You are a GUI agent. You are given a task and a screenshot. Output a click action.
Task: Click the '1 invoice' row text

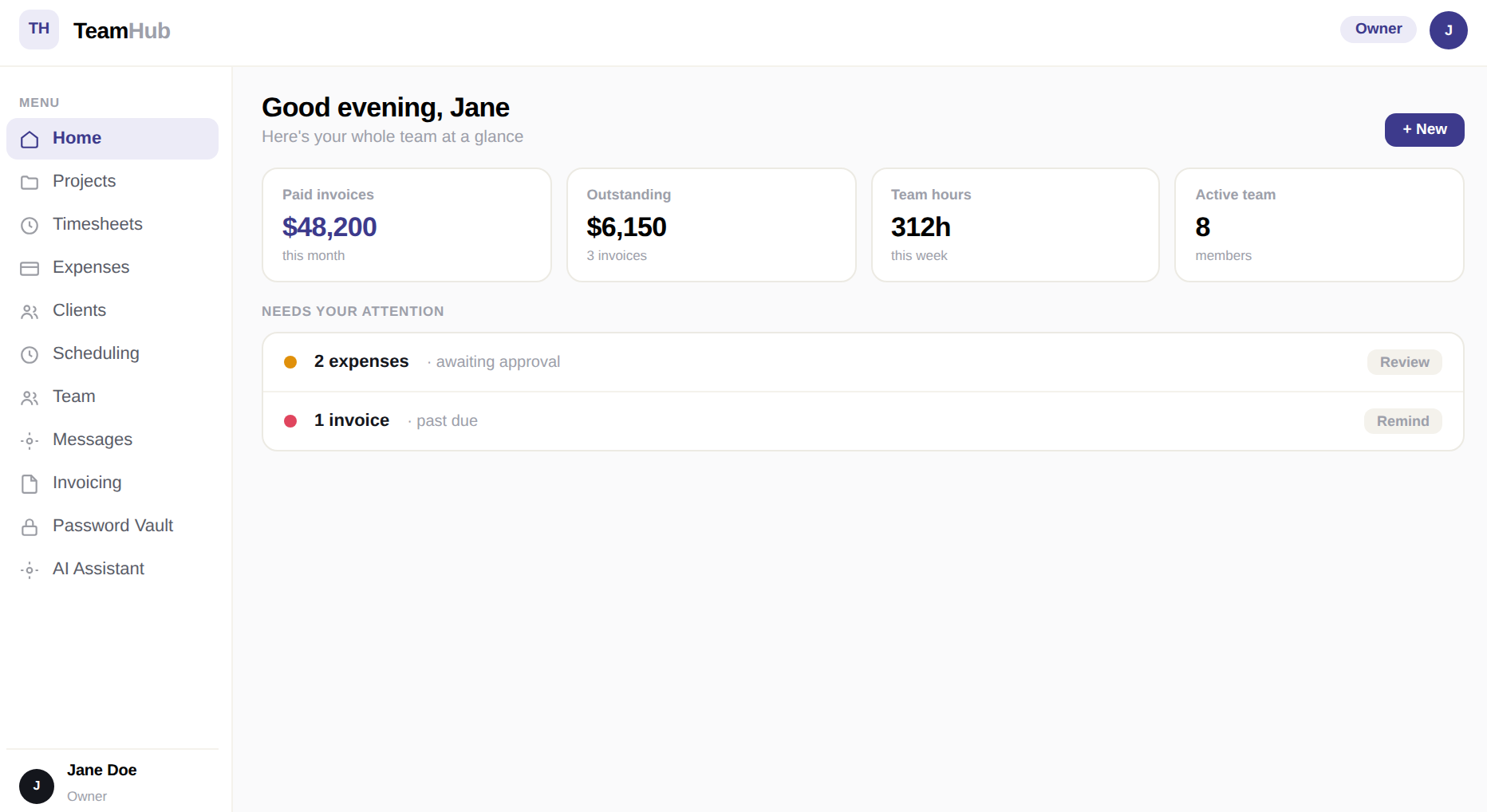click(x=352, y=420)
